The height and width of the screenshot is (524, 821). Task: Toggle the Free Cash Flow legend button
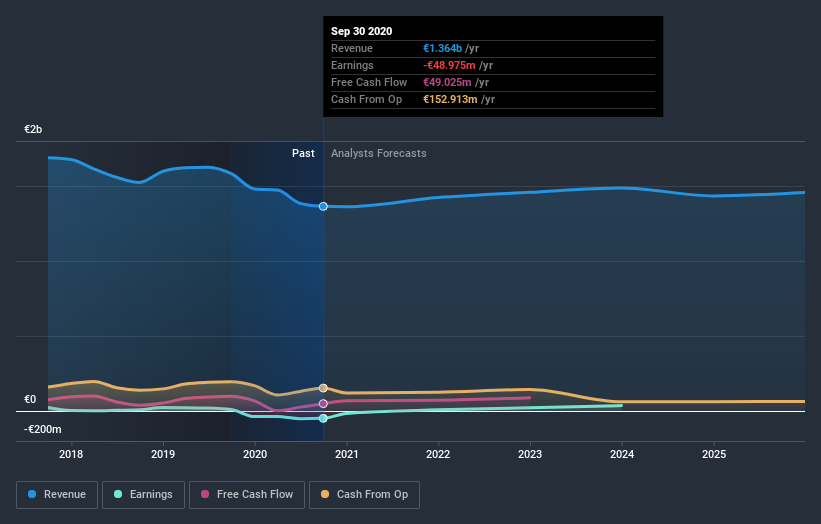[x=247, y=495]
